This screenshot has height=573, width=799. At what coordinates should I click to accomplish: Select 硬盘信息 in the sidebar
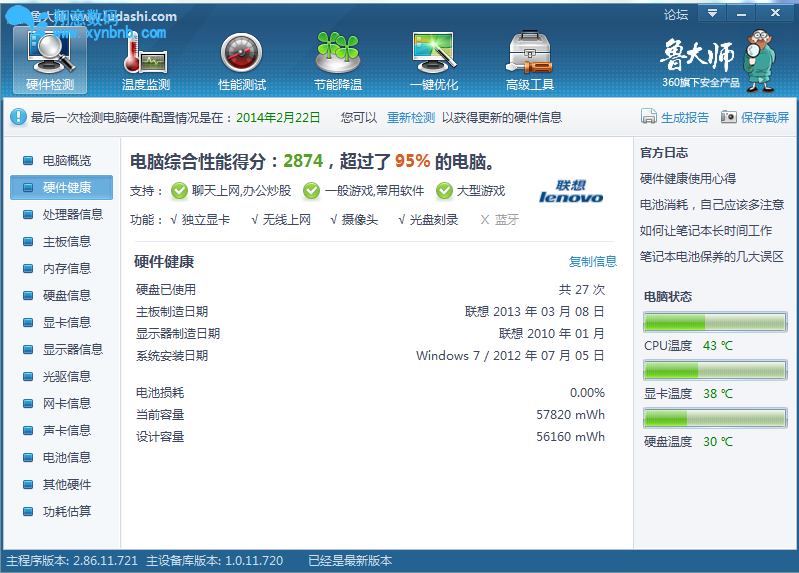point(61,296)
